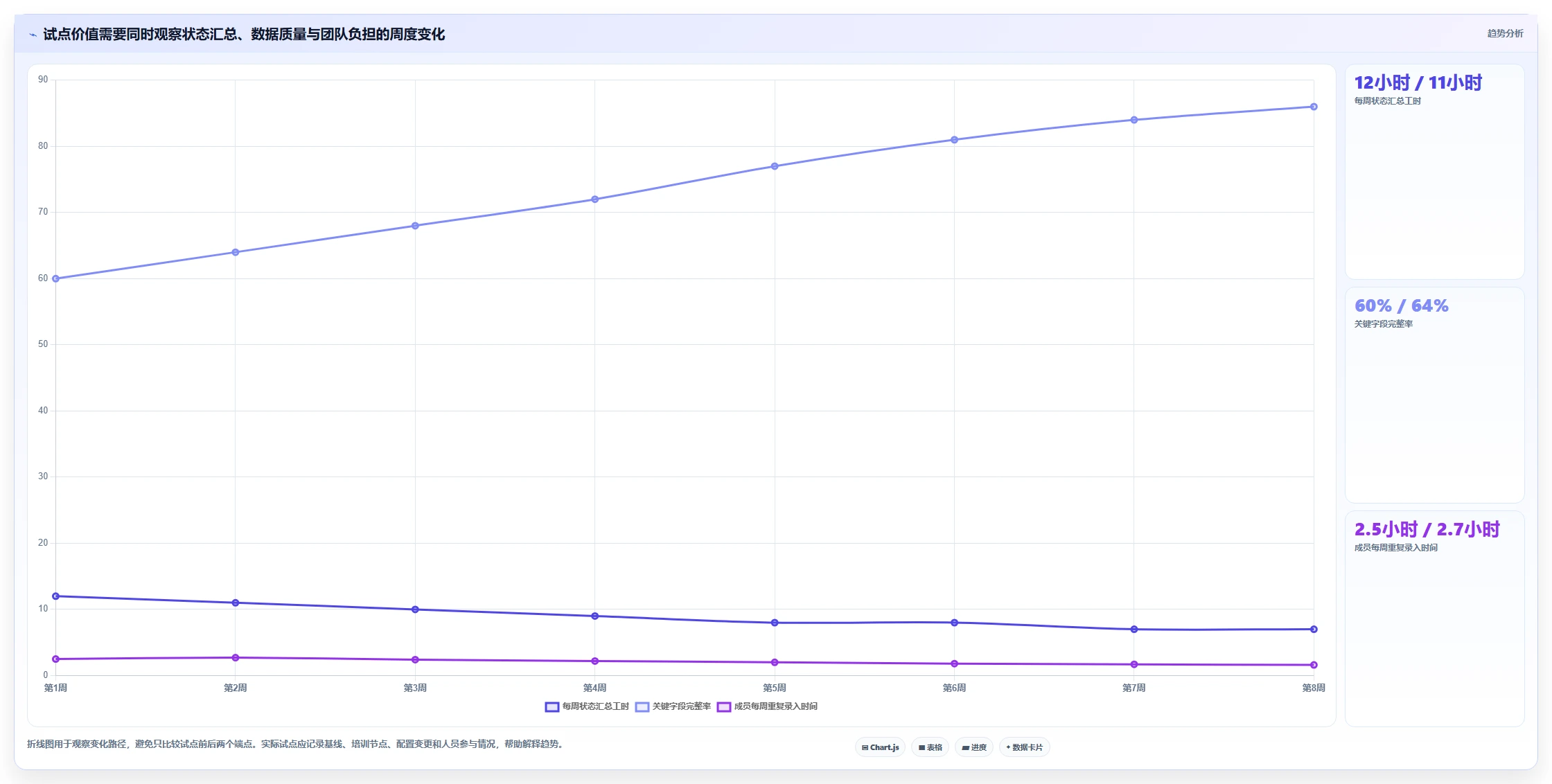Pick the 成员每周重复录入时间 point at 第4周

pos(595,661)
